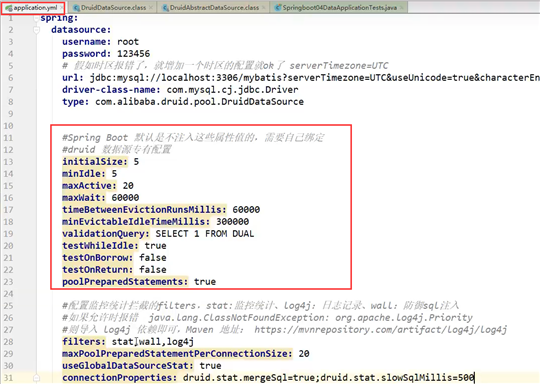This screenshot has height=384, width=540.
Task: Click 'druid.stat.mergeSql=true' value text
Action: click(x=249, y=378)
